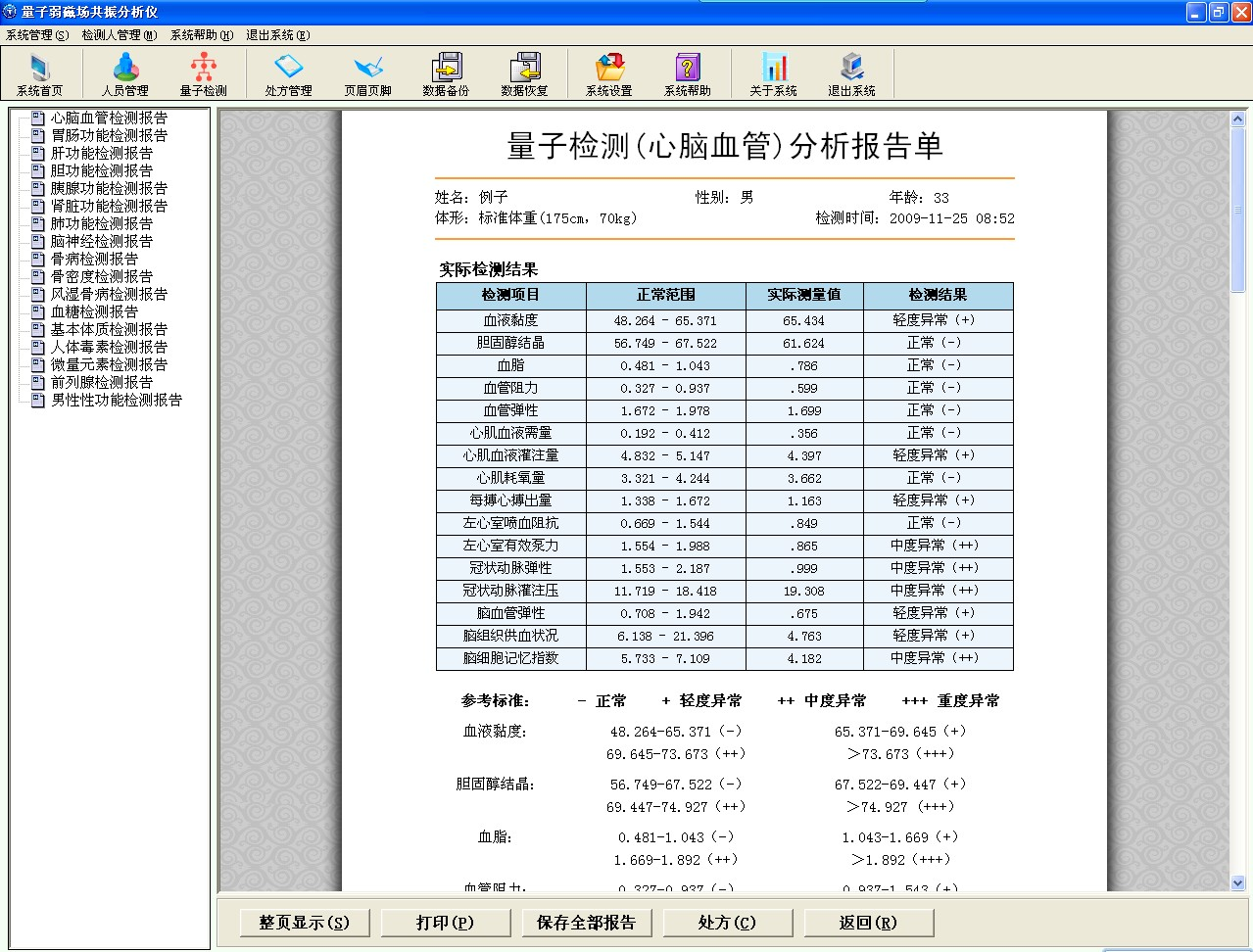Open 处方管理 prescription management icon
The width and height of the screenshot is (1253, 952).
[288, 73]
